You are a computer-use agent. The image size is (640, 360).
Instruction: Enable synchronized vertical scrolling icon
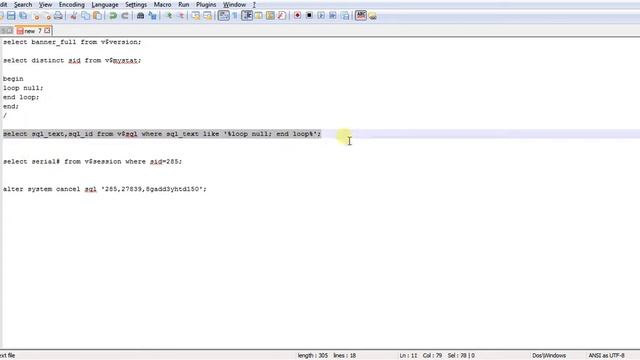196,16
